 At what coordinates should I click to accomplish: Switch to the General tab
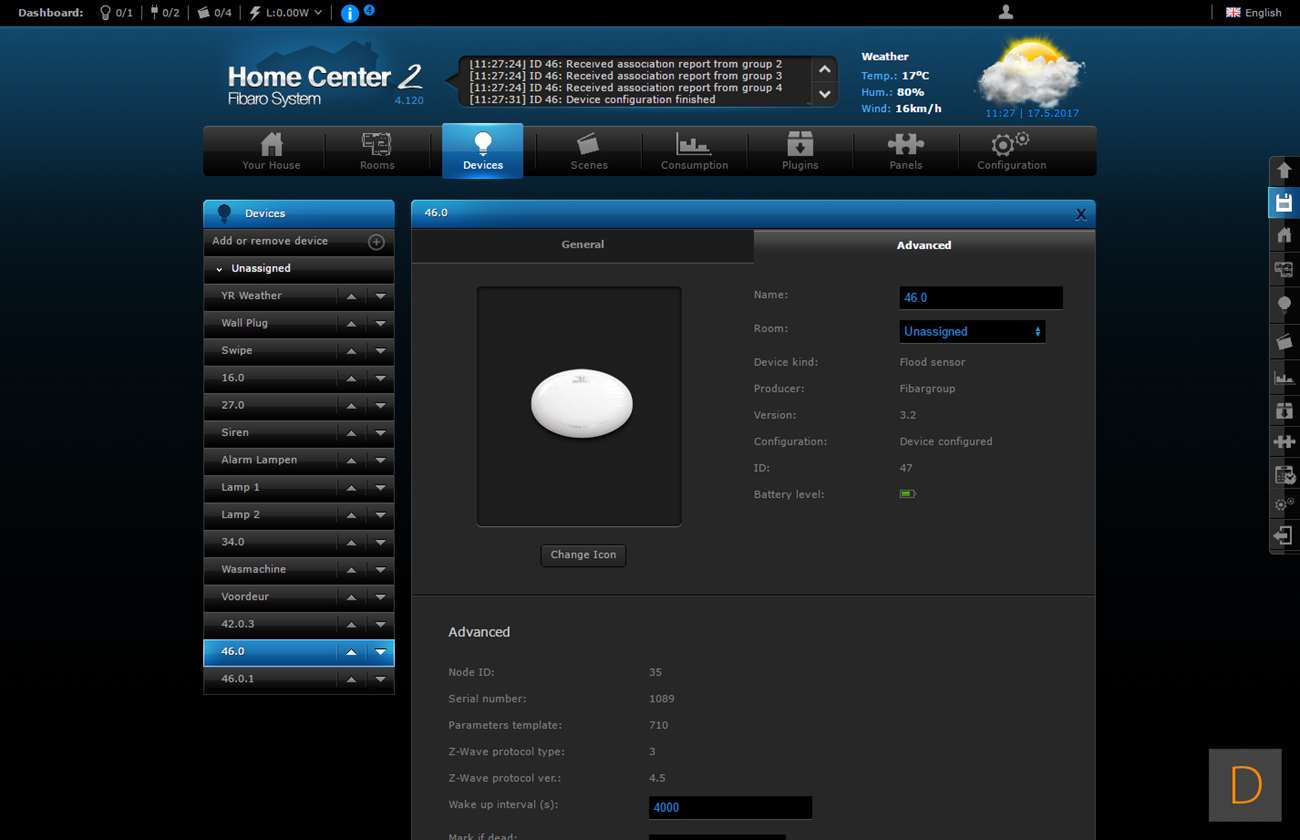582,245
